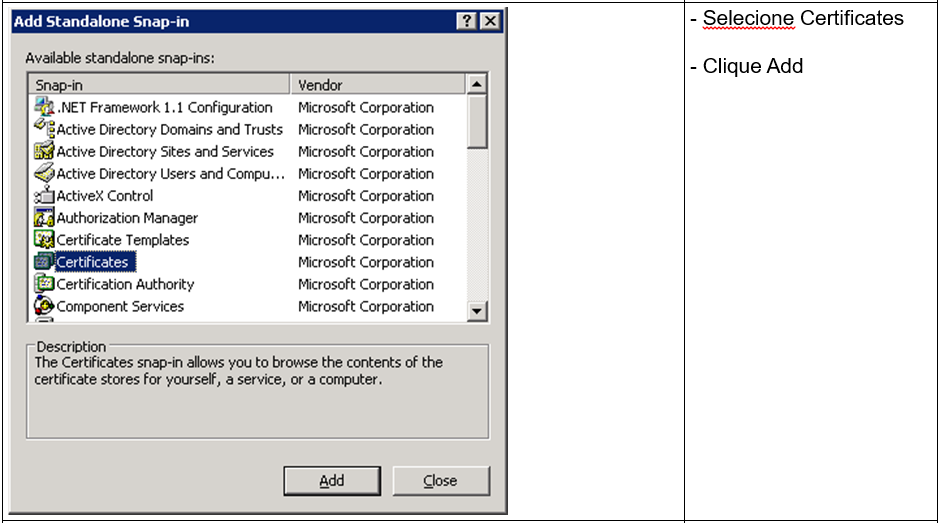
Task: Click the Snap-in column header
Action: click(159, 85)
